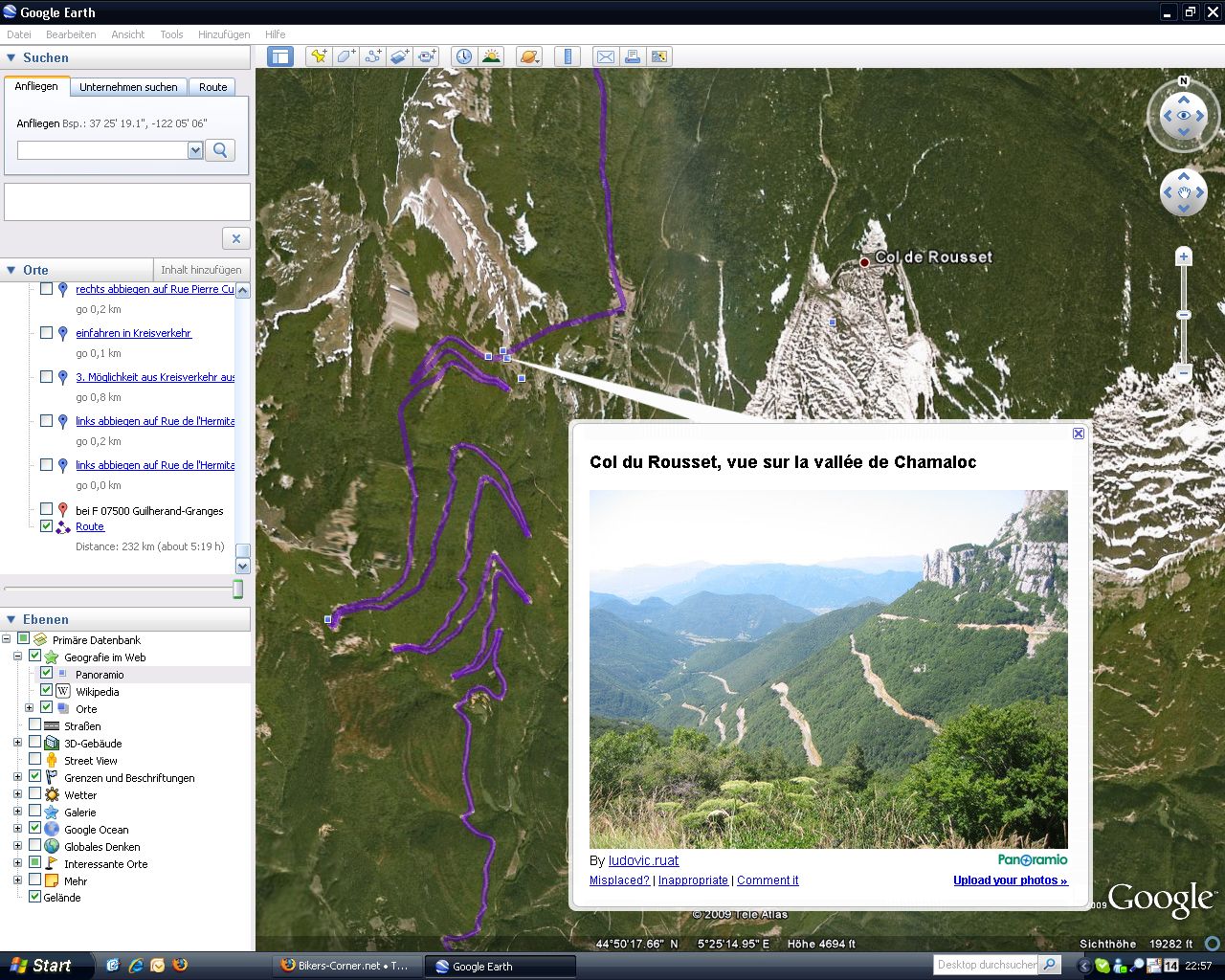Toggle sunlight across the landscape
1225x980 pixels.
[491, 56]
